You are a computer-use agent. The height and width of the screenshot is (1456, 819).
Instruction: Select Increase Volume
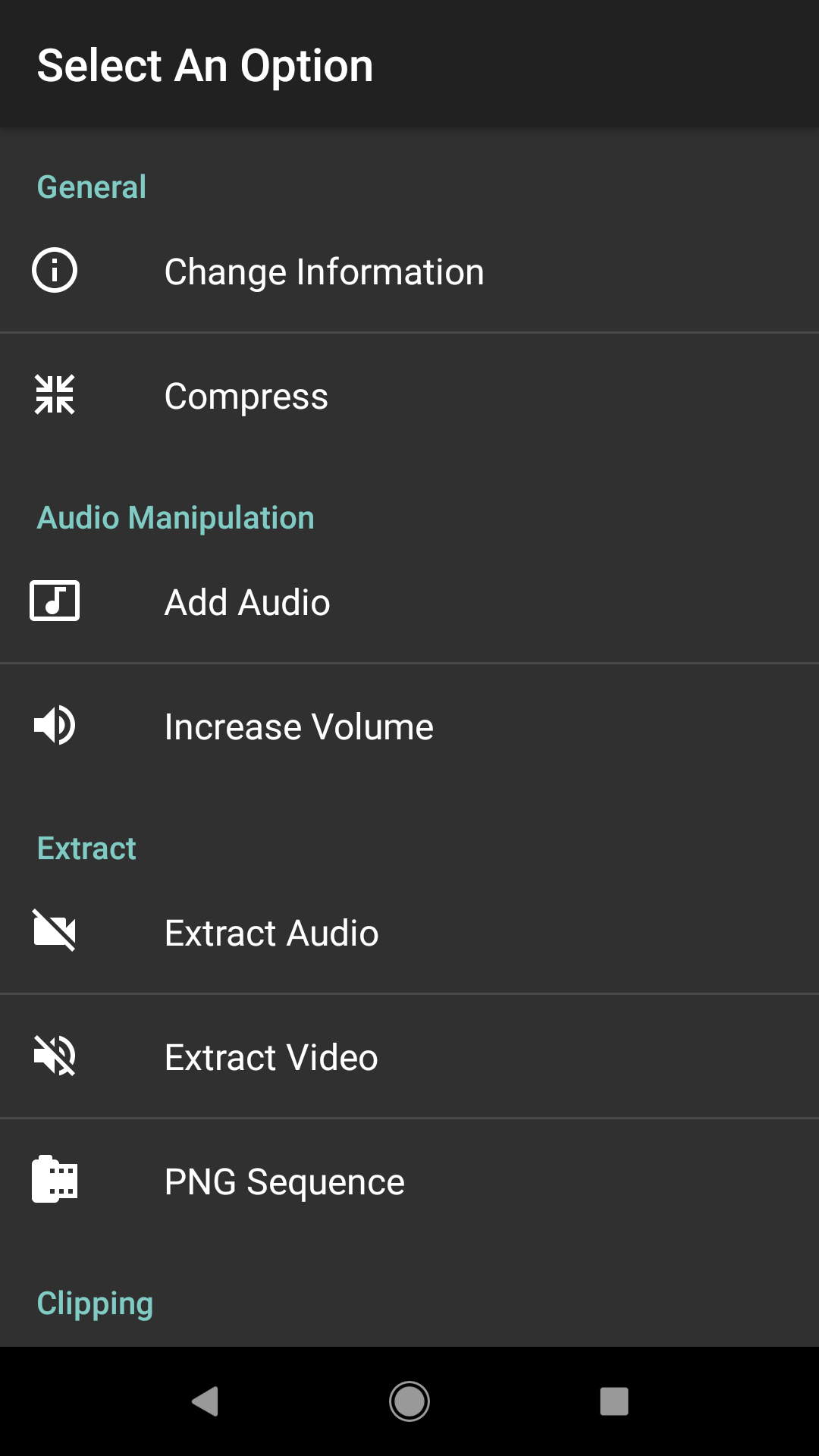409,726
